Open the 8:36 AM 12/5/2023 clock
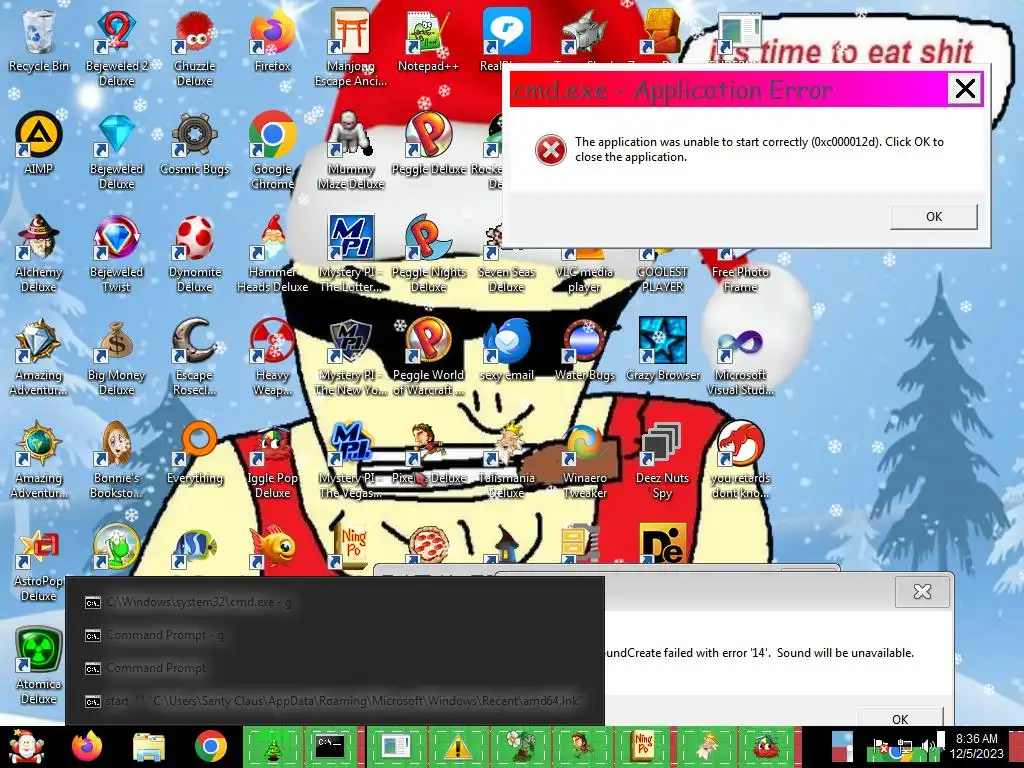 [x=977, y=746]
